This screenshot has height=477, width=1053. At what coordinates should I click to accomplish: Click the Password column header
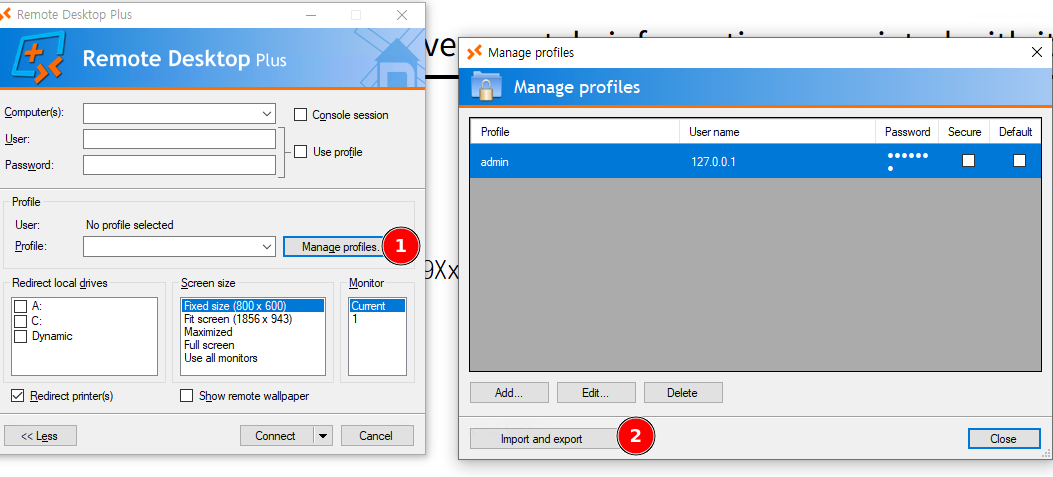[907, 132]
